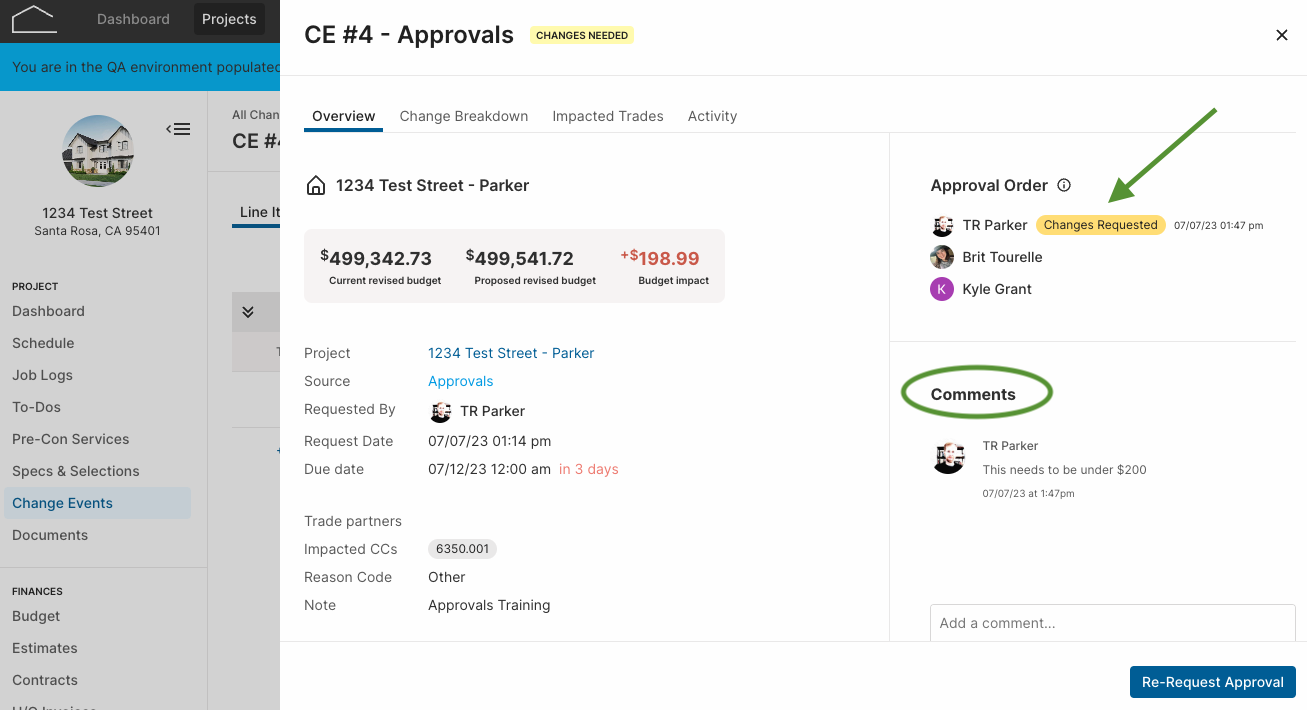Collapse sidebar using the menu arrow icon
Image resolution: width=1307 pixels, height=710 pixels.
pyautogui.click(x=178, y=129)
